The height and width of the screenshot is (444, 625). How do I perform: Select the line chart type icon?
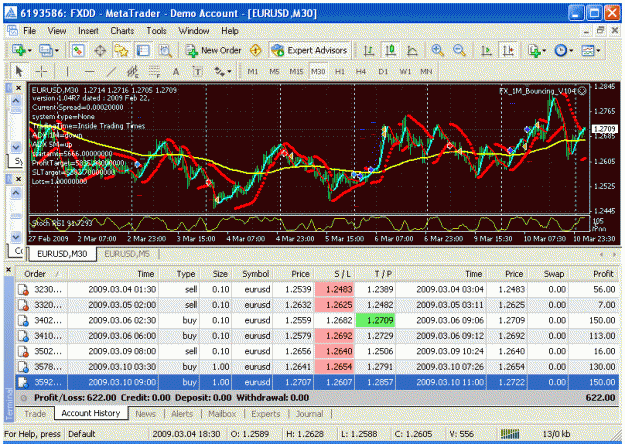[x=412, y=51]
